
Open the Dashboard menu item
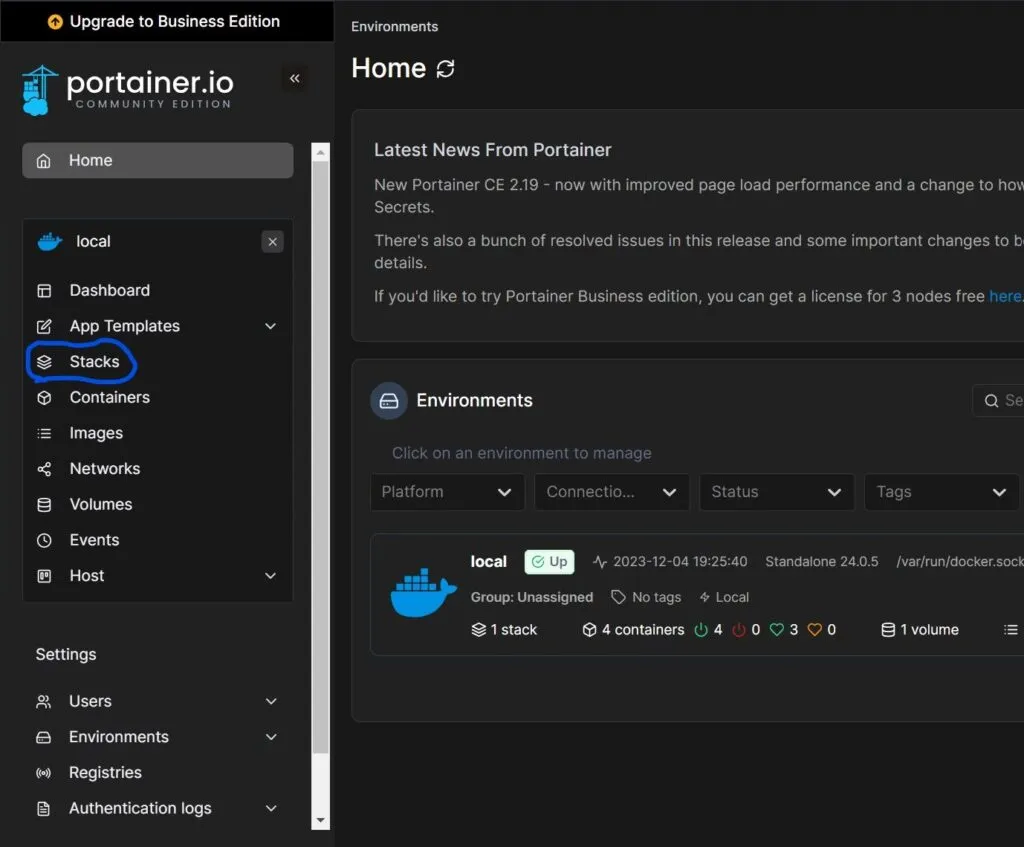108,290
